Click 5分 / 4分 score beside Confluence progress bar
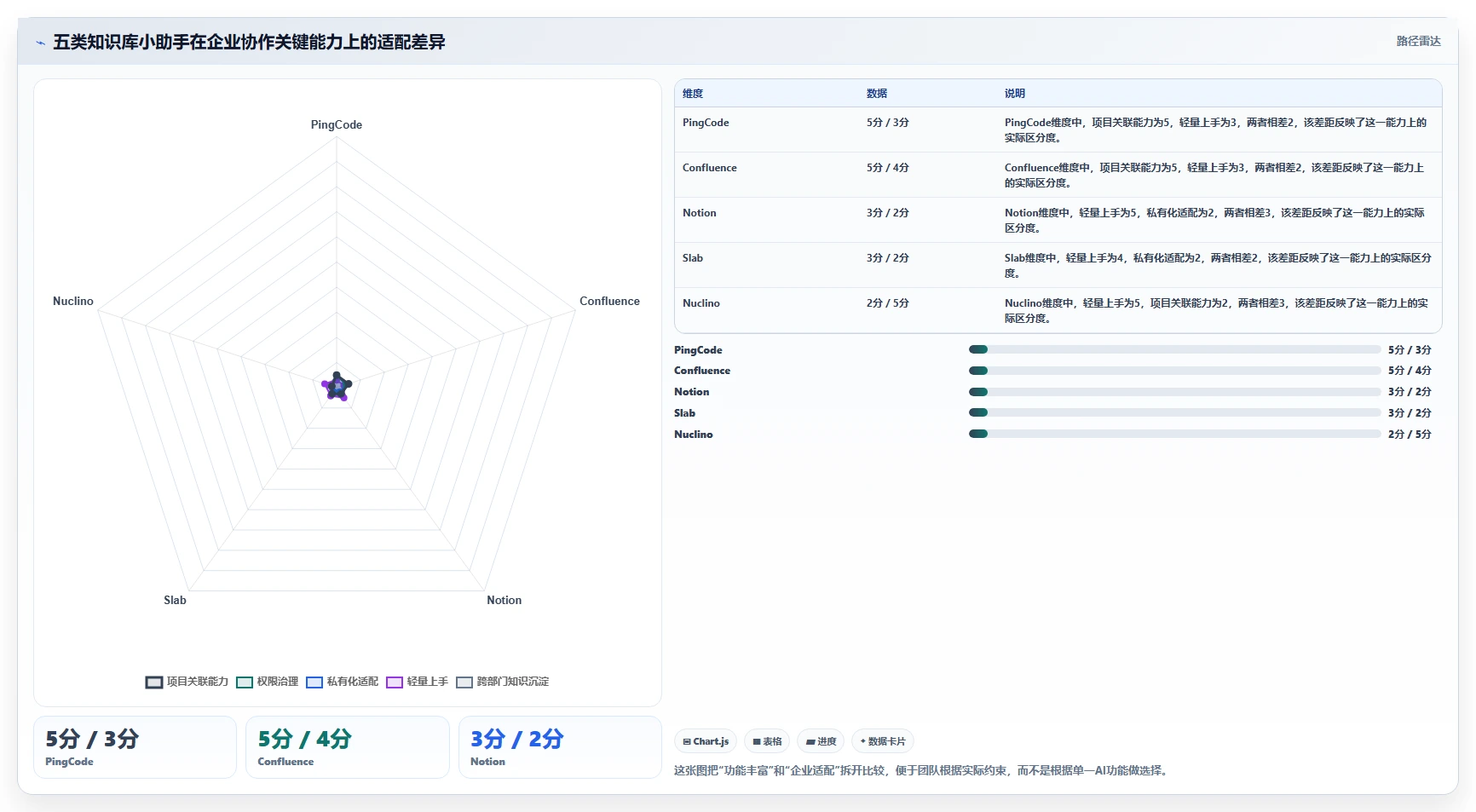The image size is (1476, 812). pos(1410,371)
